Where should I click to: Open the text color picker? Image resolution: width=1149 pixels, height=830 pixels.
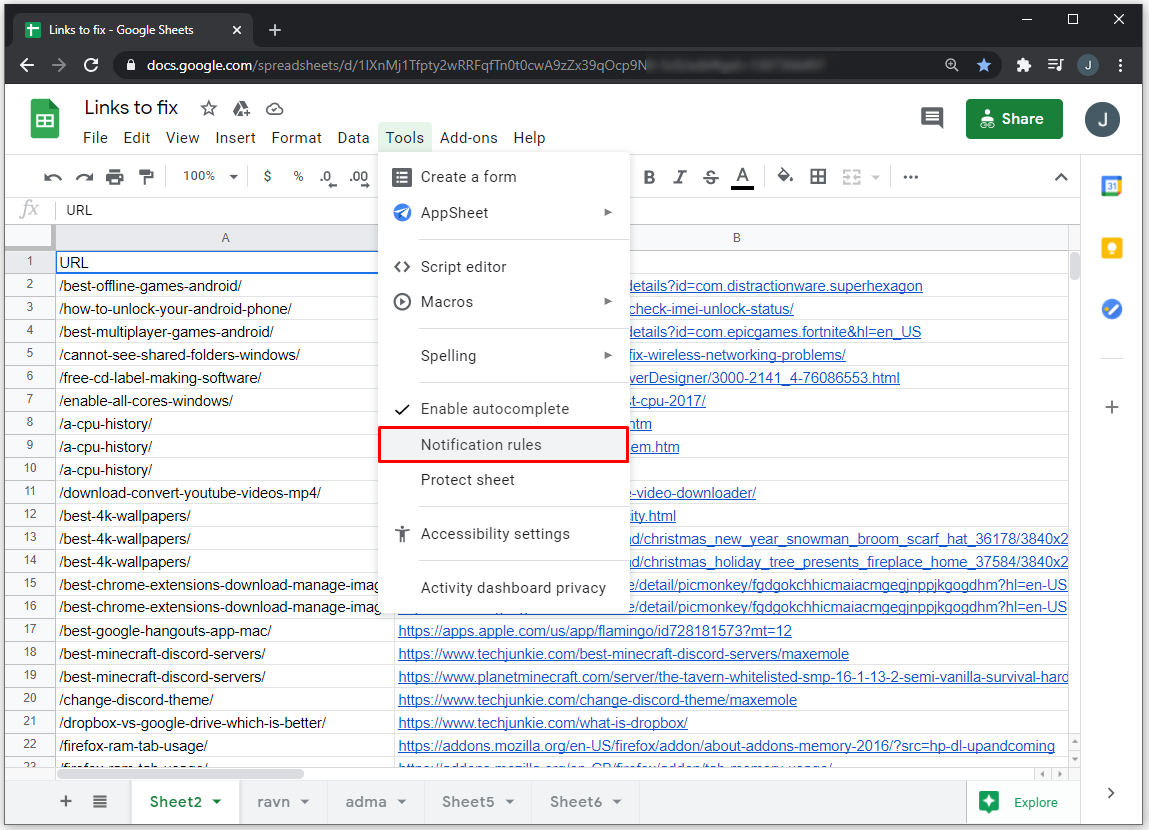point(742,177)
